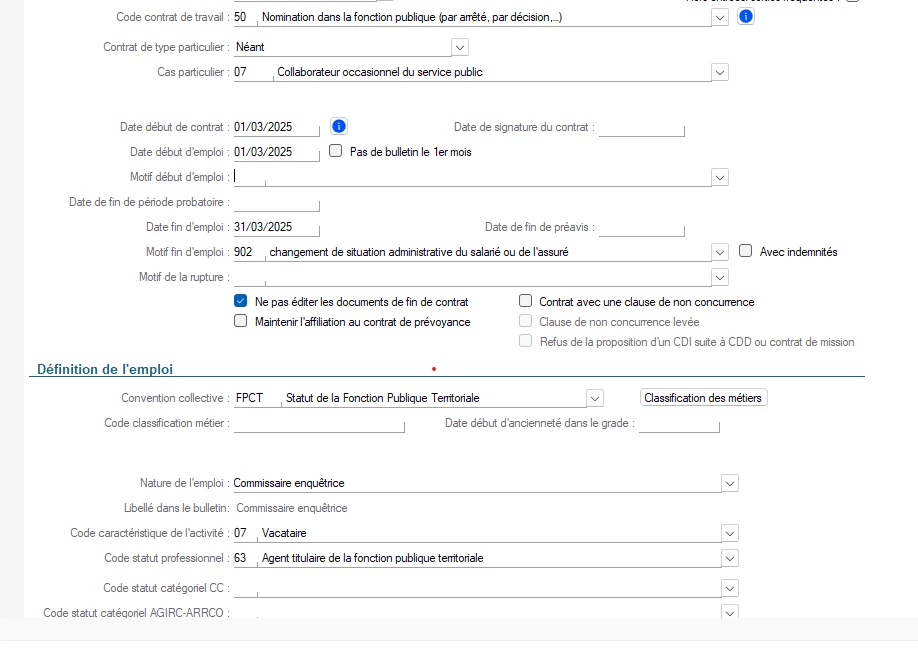Screen dimensions: 918x660
Task: Expand Motif fin d'emploi dropdown
Action: tap(720, 252)
